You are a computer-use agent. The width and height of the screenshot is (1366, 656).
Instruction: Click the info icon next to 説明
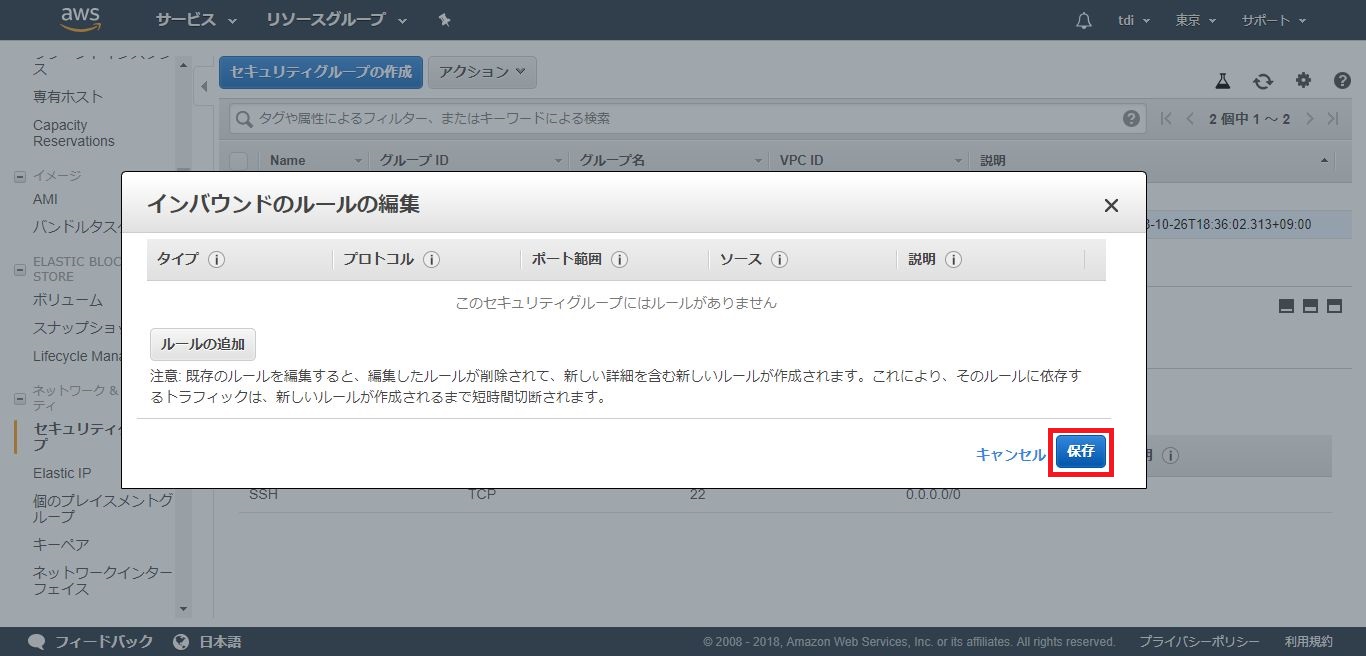point(953,260)
